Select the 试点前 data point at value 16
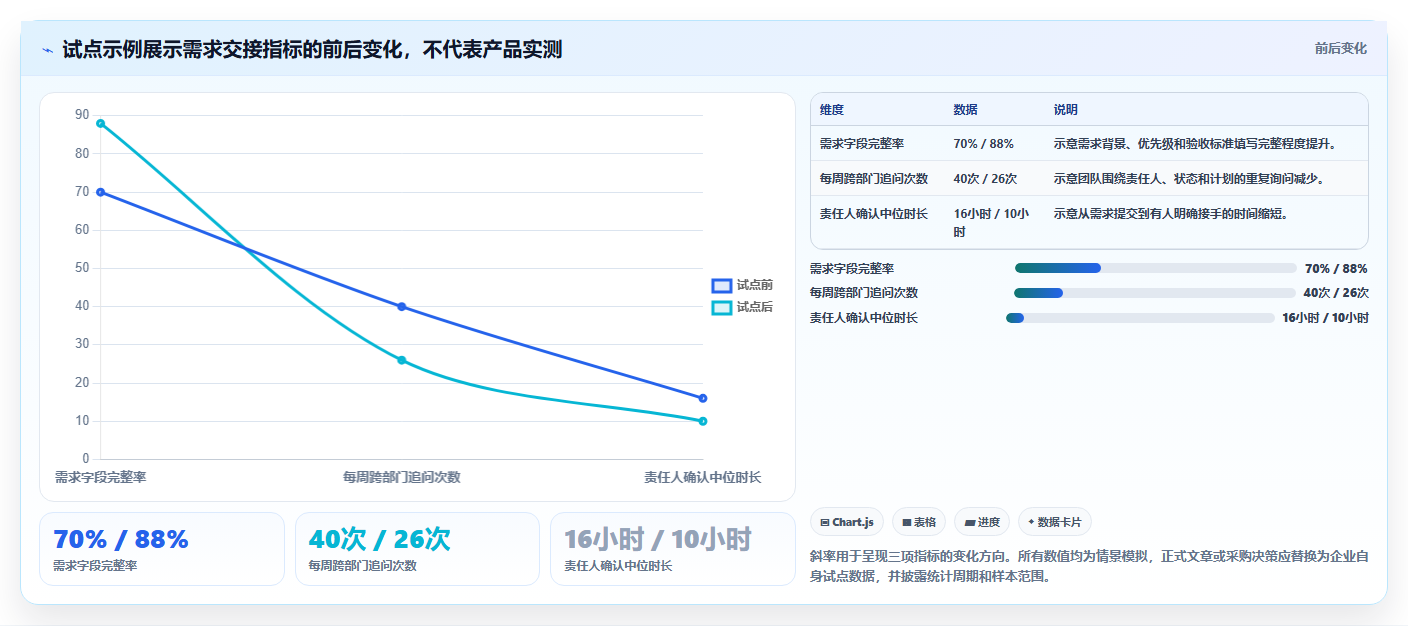 tap(703, 398)
